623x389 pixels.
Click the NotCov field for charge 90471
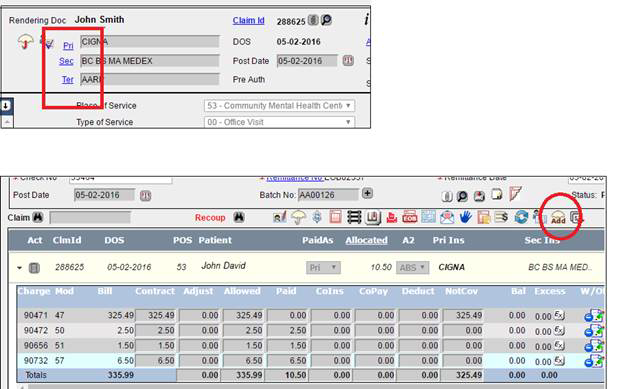click(462, 315)
